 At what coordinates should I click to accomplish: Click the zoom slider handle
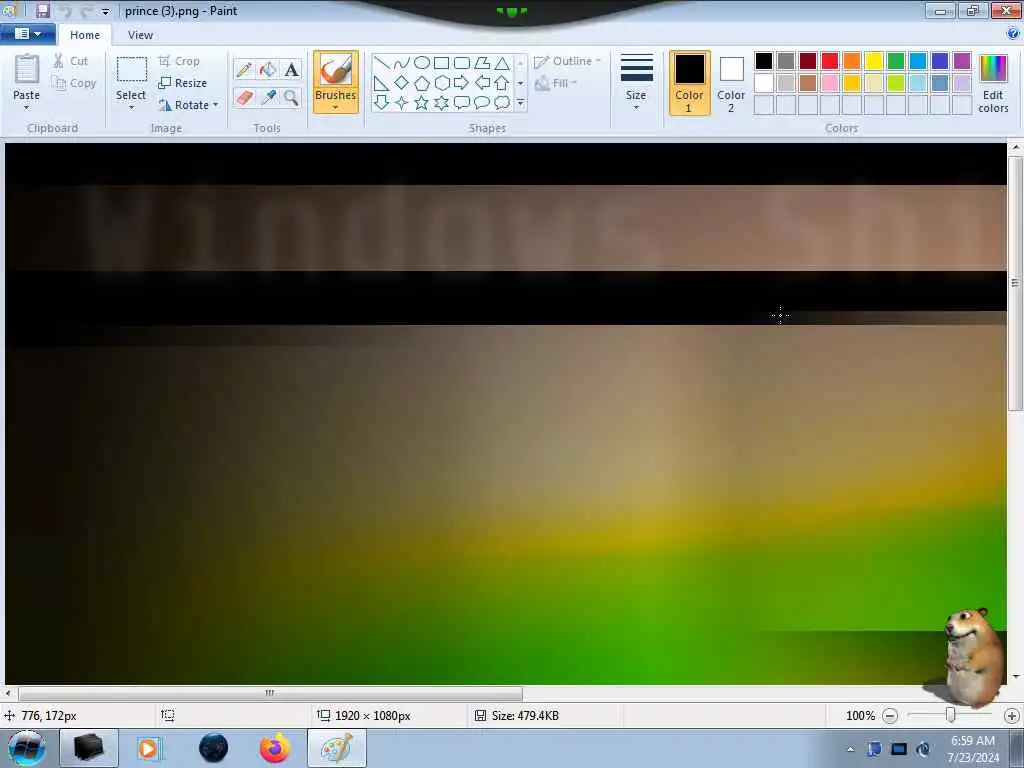[x=951, y=716]
